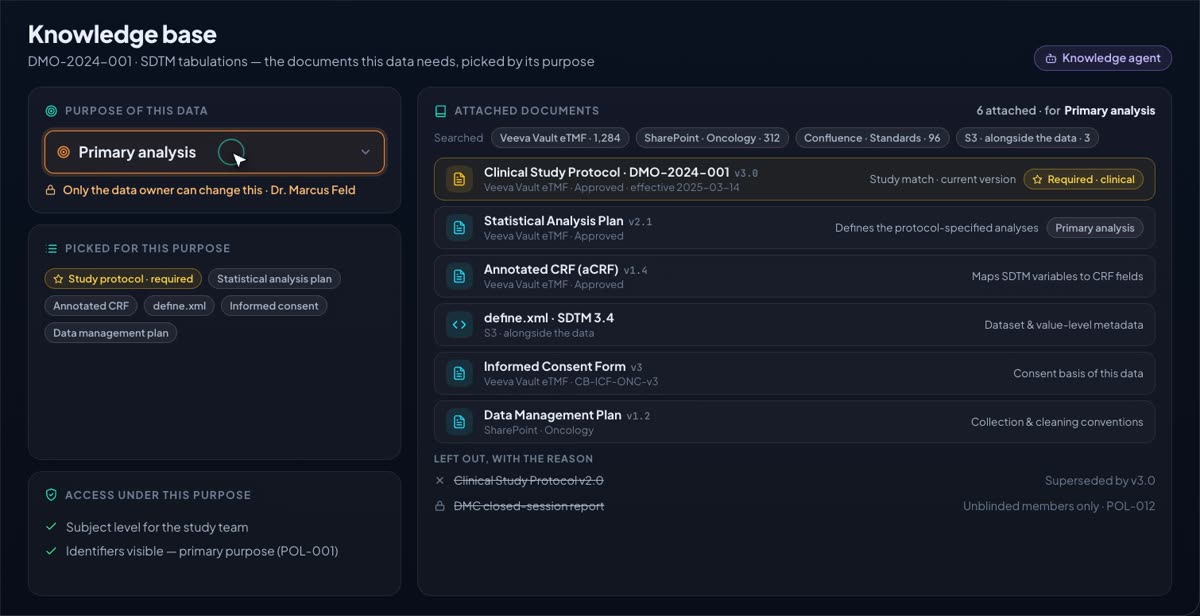1200x616 pixels.
Task: Select the define.xml chip
Action: [x=179, y=306]
